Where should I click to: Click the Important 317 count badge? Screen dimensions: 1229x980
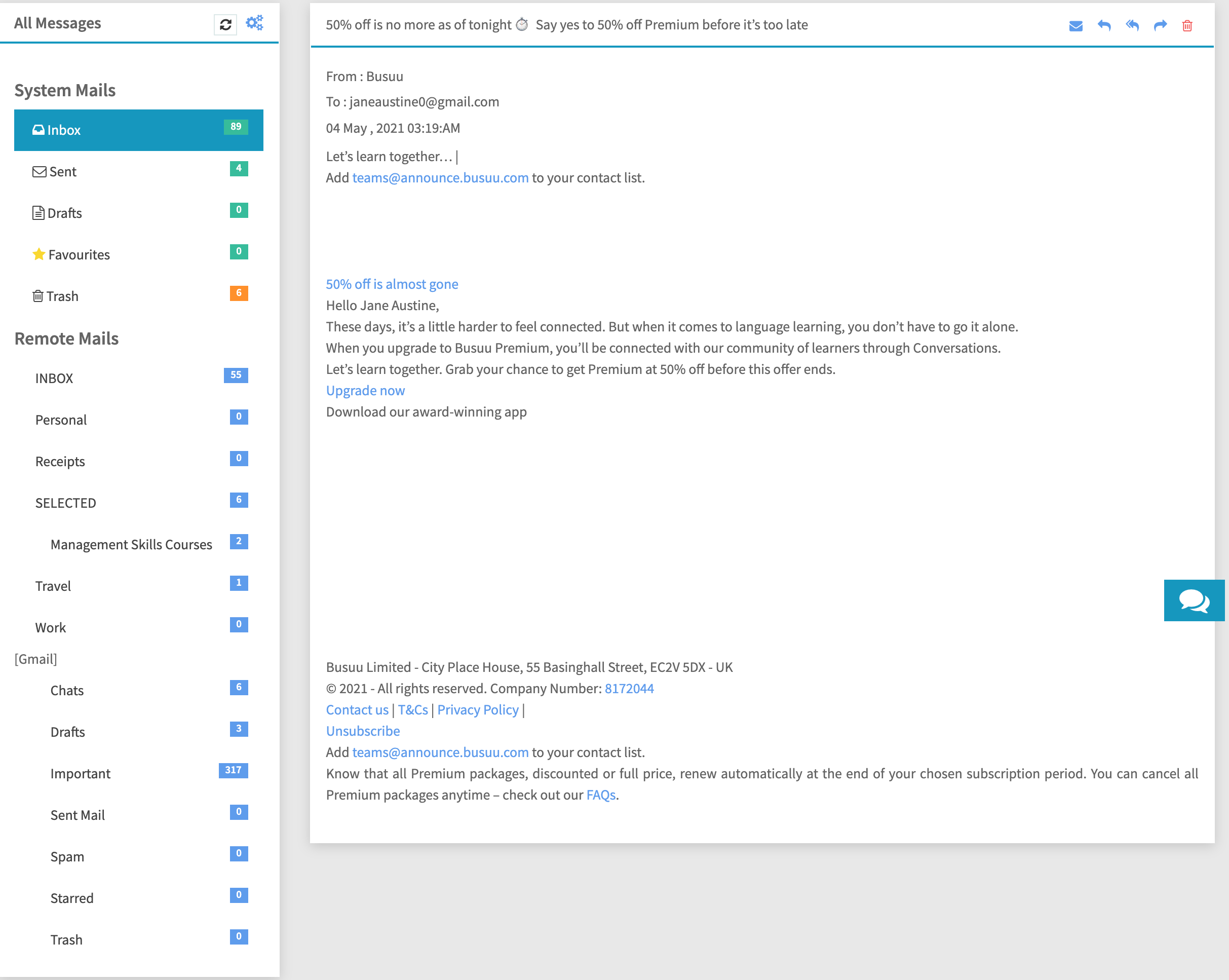coord(233,771)
